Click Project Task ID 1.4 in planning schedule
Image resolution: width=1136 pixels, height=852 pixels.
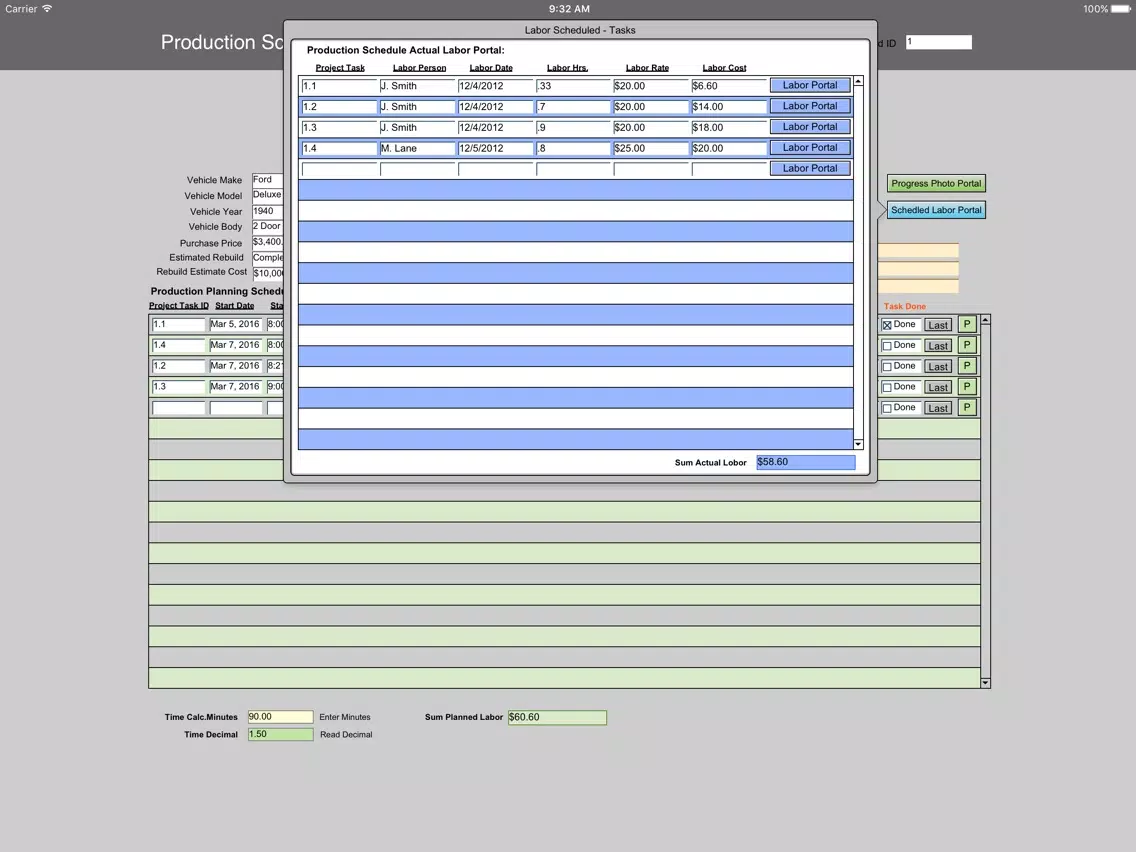(x=179, y=346)
